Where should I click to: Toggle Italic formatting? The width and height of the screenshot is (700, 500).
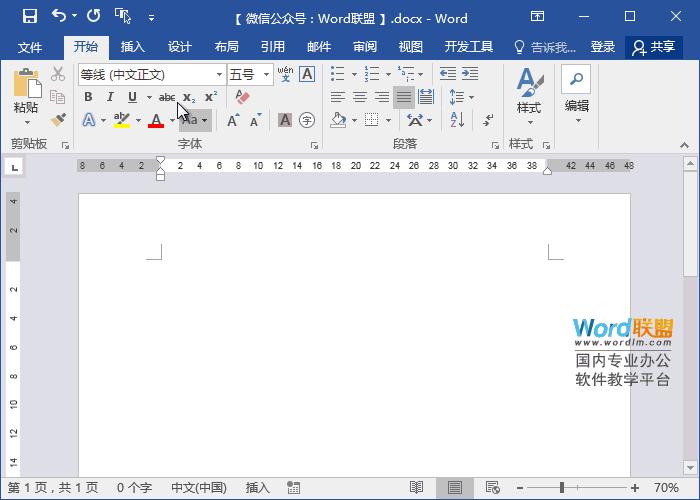click(110, 97)
